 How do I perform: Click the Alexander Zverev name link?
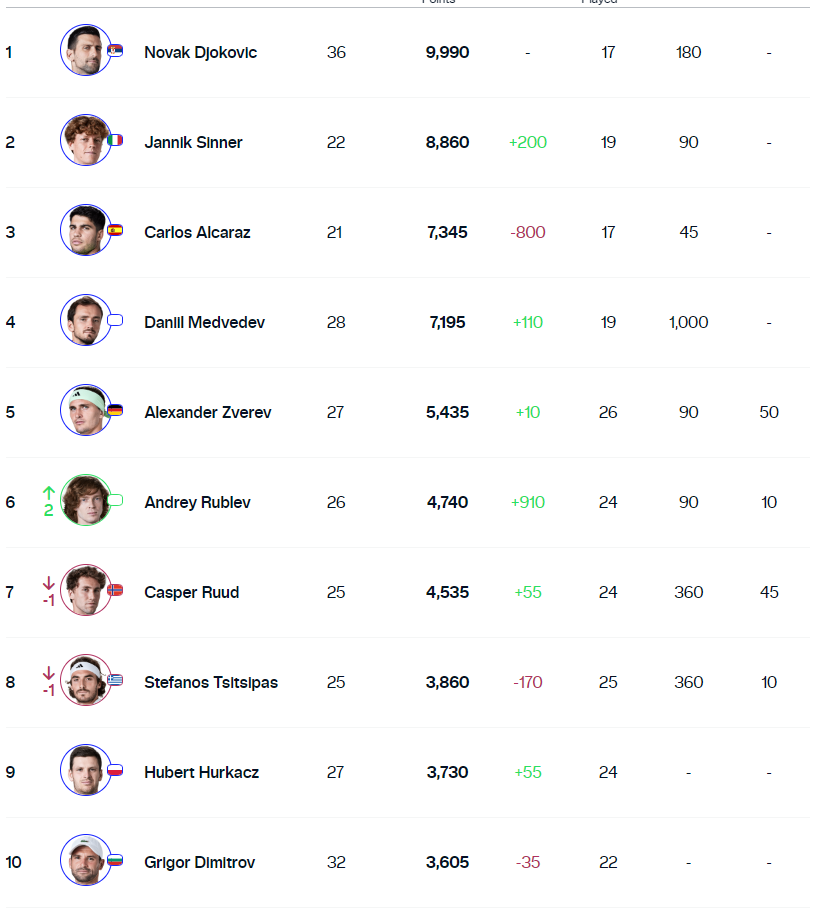coord(207,412)
